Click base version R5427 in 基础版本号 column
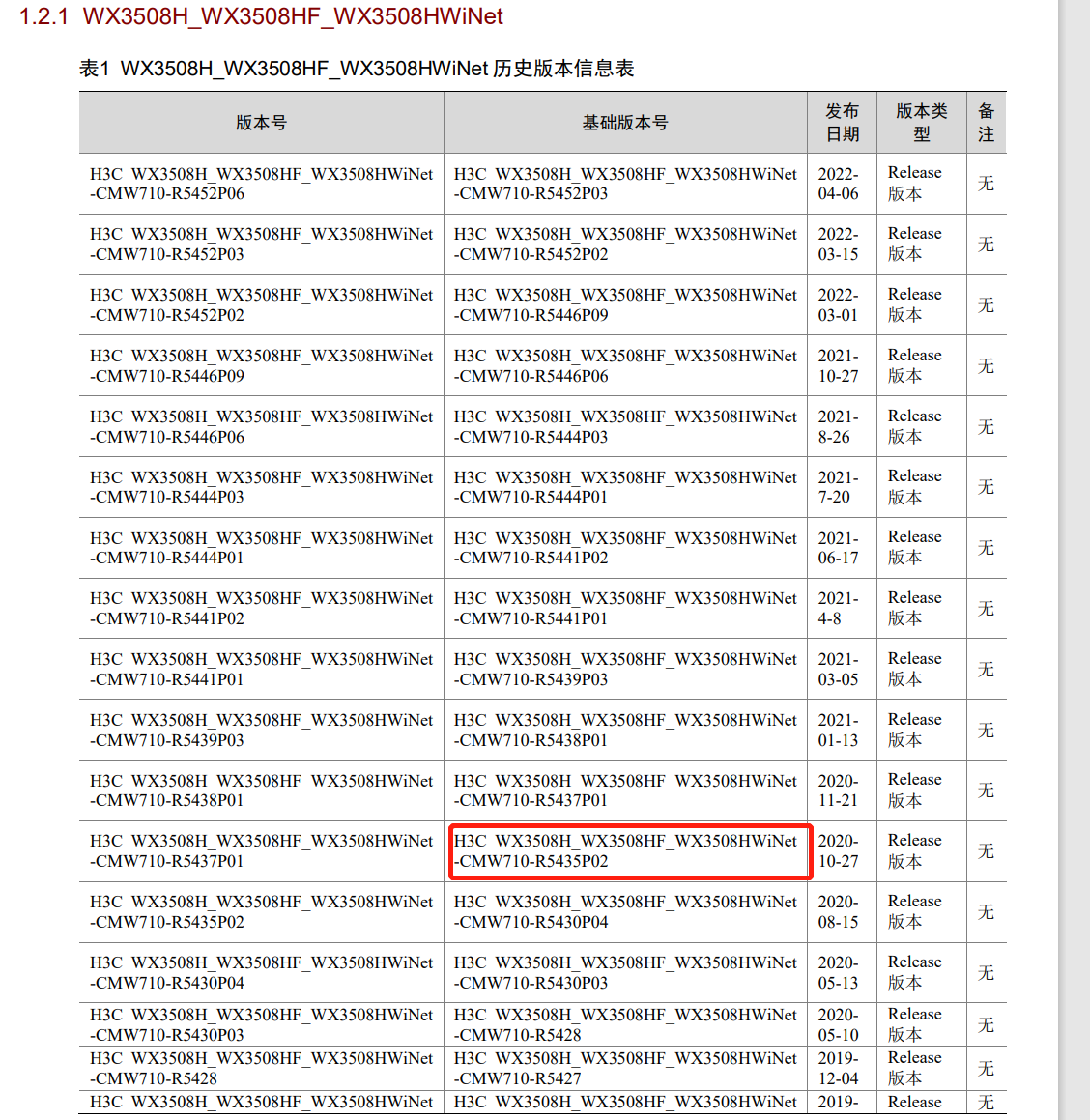The width and height of the screenshot is (1090, 1120). pos(625,1069)
